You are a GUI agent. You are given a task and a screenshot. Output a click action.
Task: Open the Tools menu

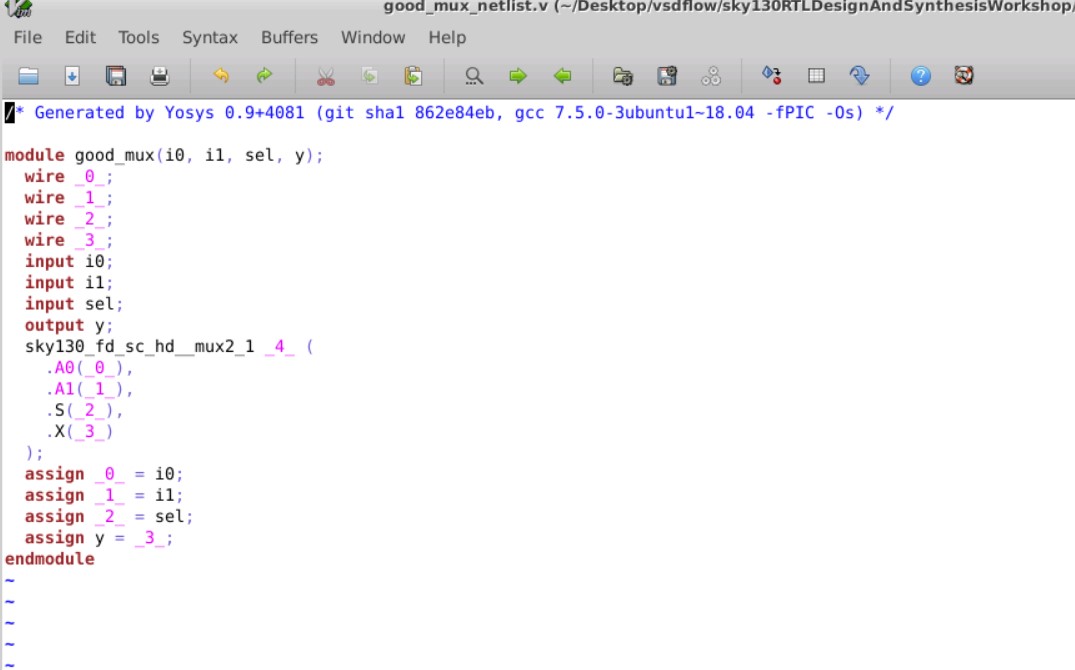(x=138, y=38)
